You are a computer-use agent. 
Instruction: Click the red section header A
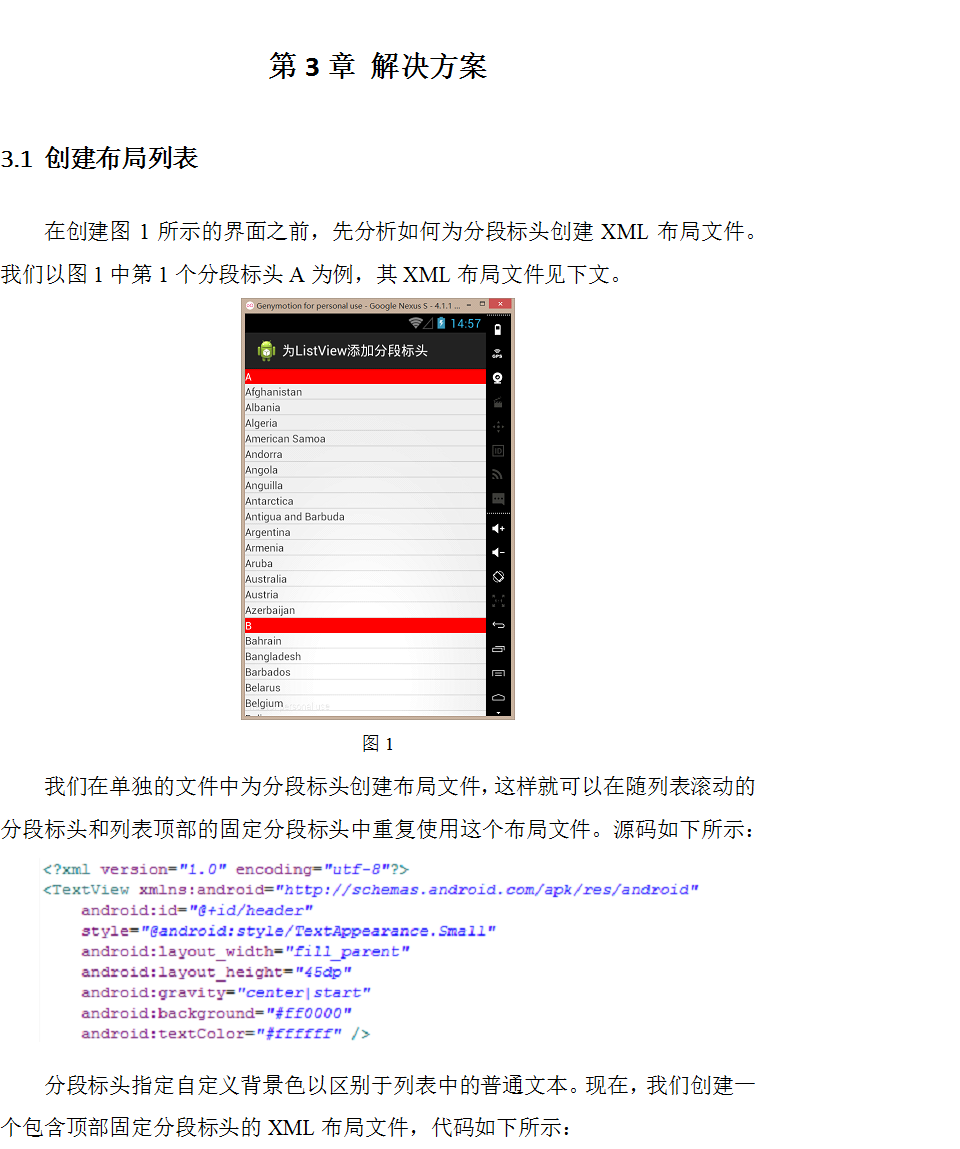tap(365, 377)
